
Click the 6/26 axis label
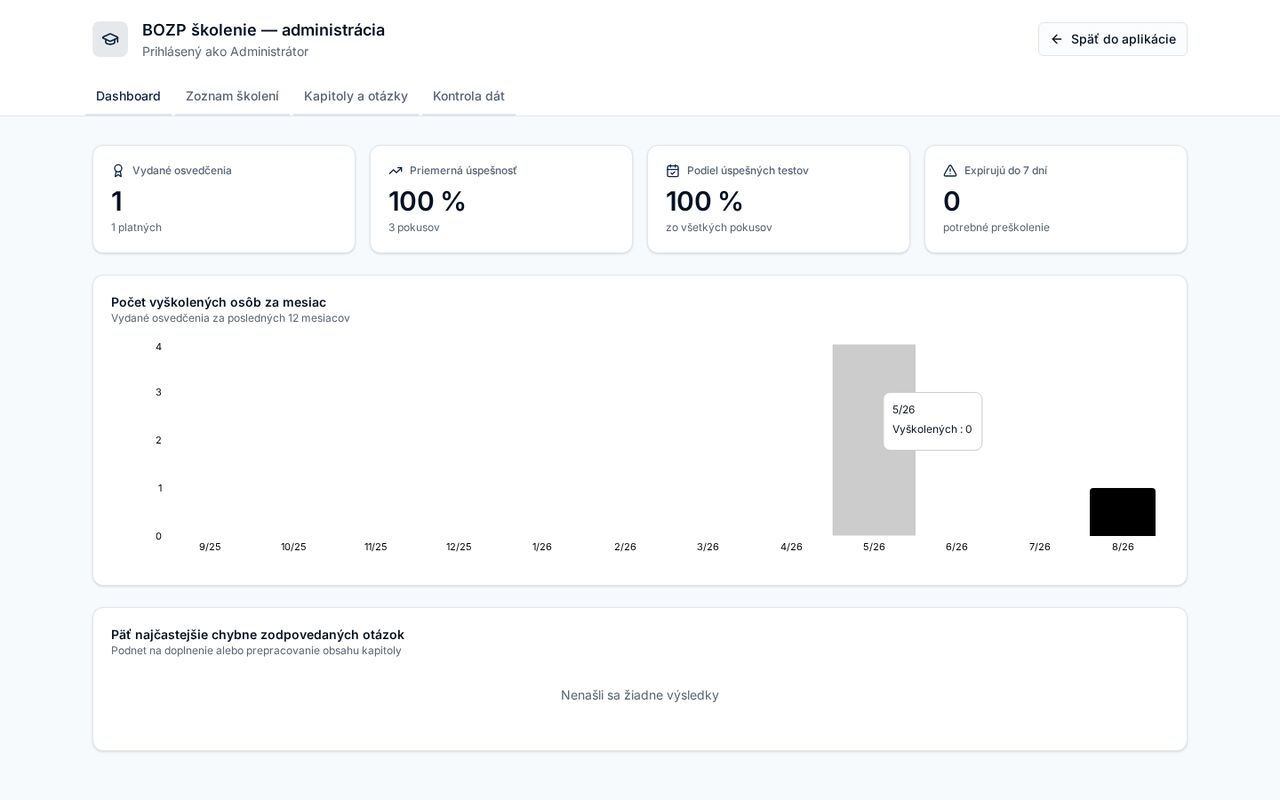point(957,547)
